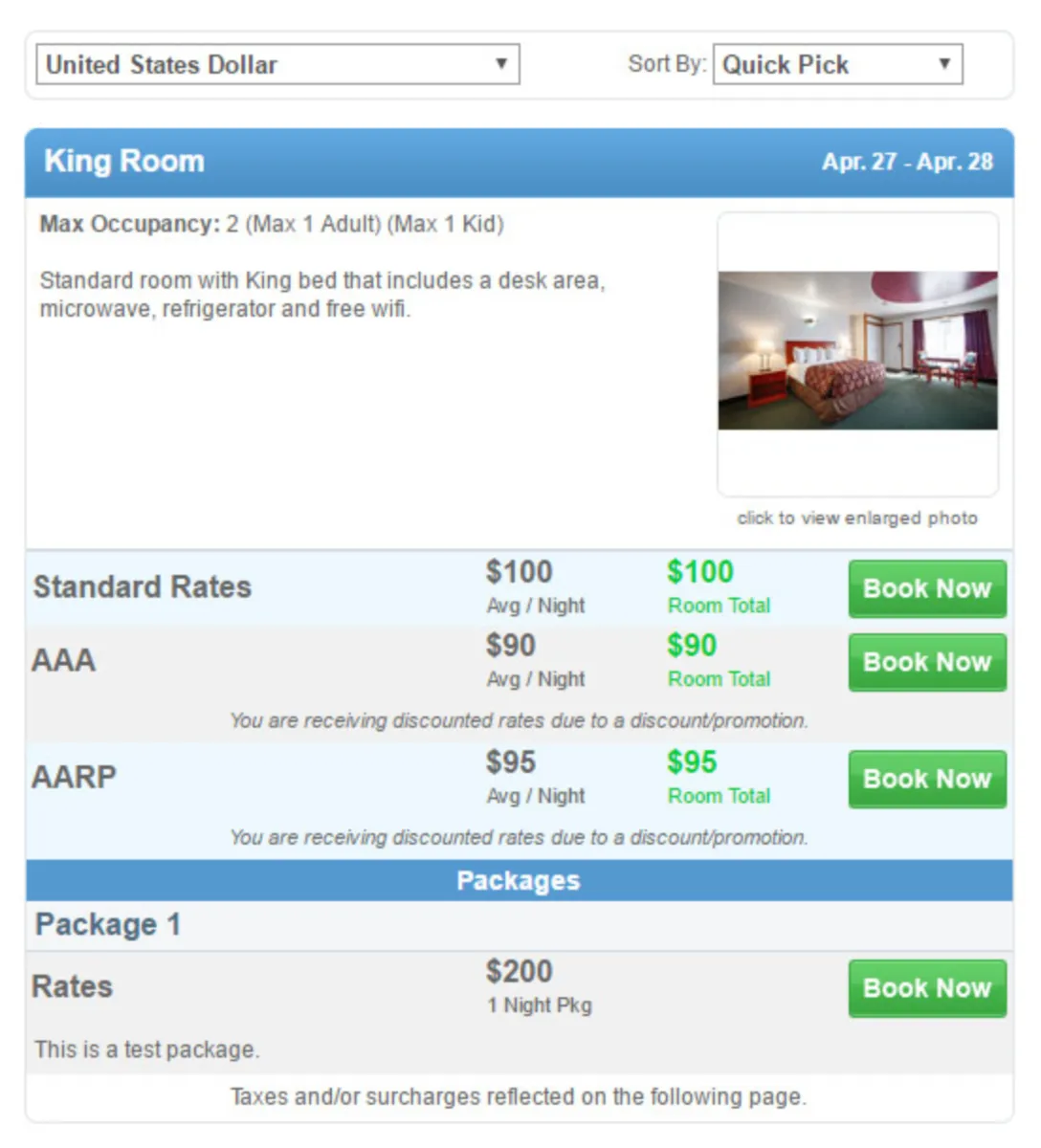Open the Sort By Quick Pick dropdown
This screenshot has height=1148, width=1041.
coord(837,64)
